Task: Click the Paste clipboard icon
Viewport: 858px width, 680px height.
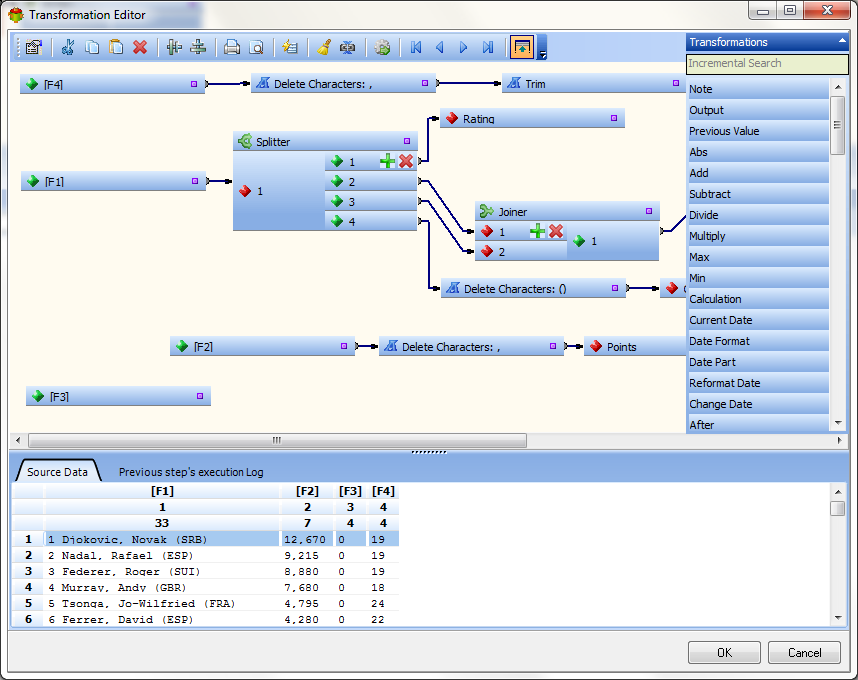Action: 116,48
